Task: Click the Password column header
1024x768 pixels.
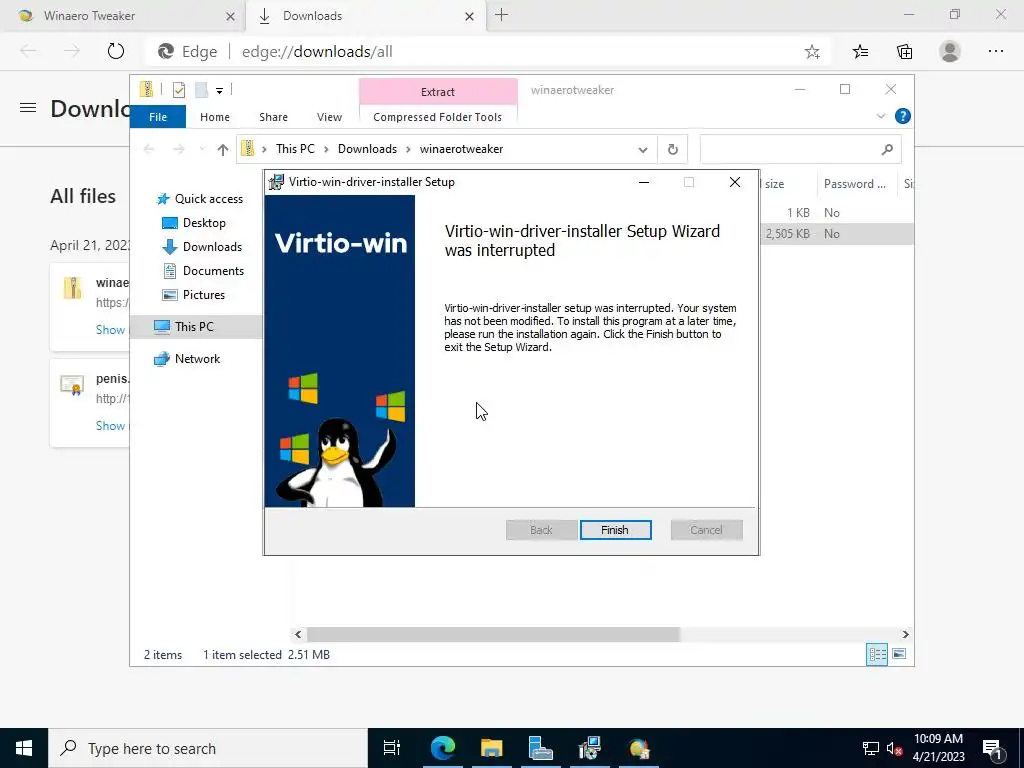Action: [855, 184]
